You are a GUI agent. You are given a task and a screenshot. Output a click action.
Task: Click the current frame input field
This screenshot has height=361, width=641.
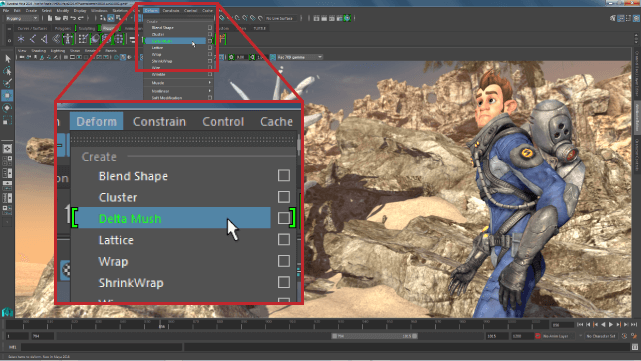point(563,325)
